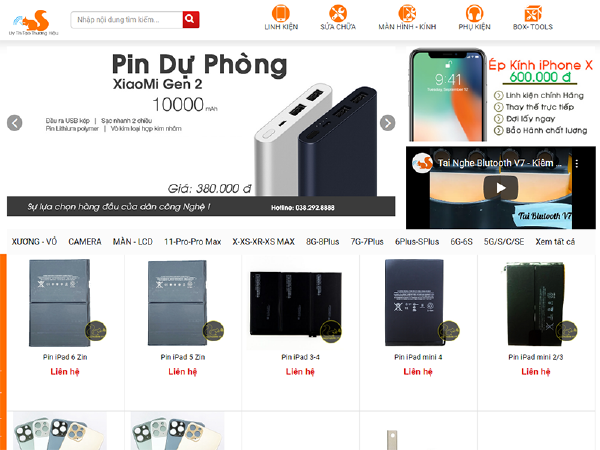Viewport: 600px width, 450px height.
Task: Click the red search magnifier button
Action: 191,20
